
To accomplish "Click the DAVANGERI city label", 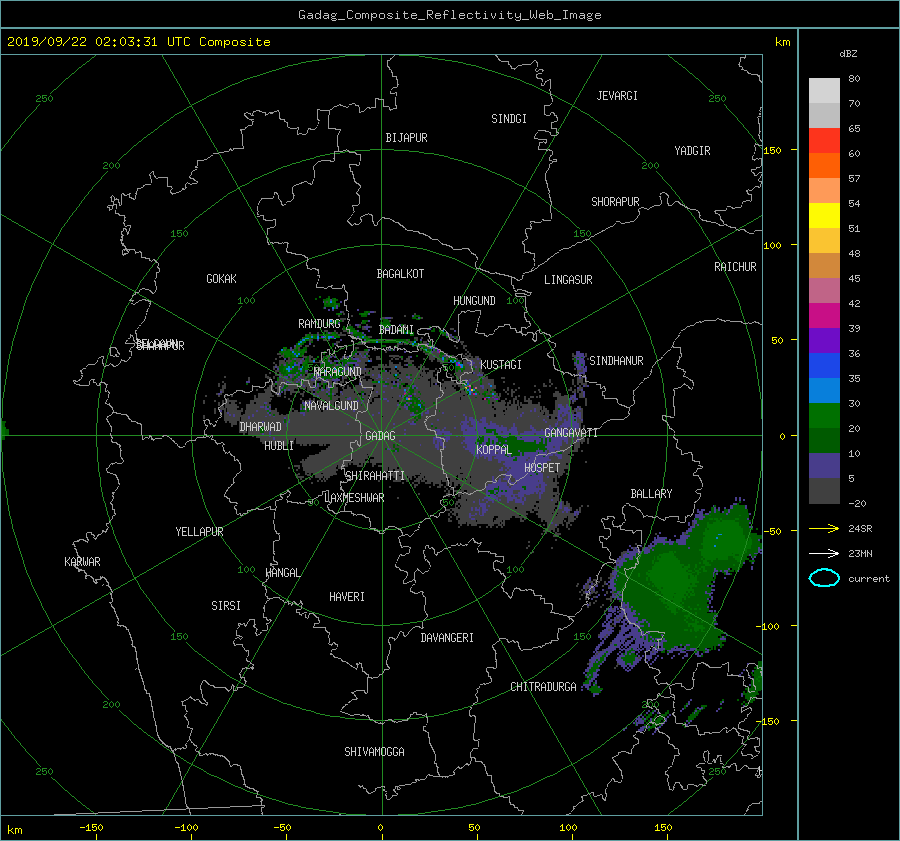I will coord(447,638).
